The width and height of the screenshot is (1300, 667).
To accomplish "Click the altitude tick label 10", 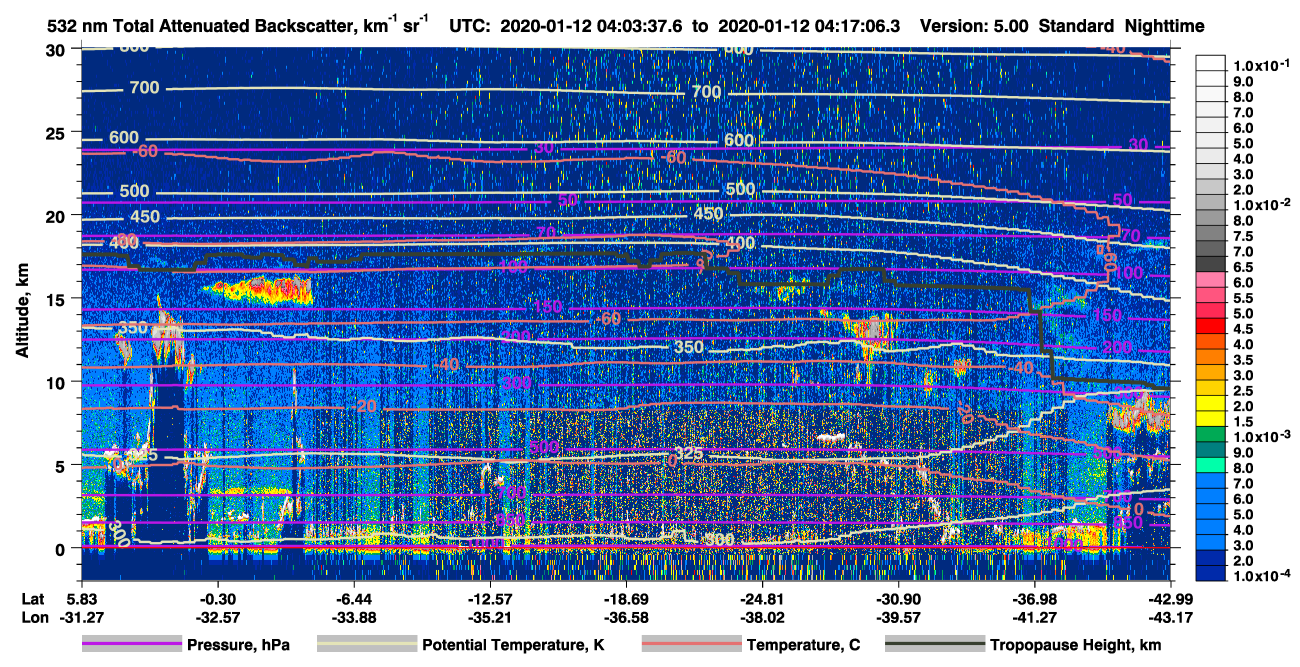I will coord(57,382).
